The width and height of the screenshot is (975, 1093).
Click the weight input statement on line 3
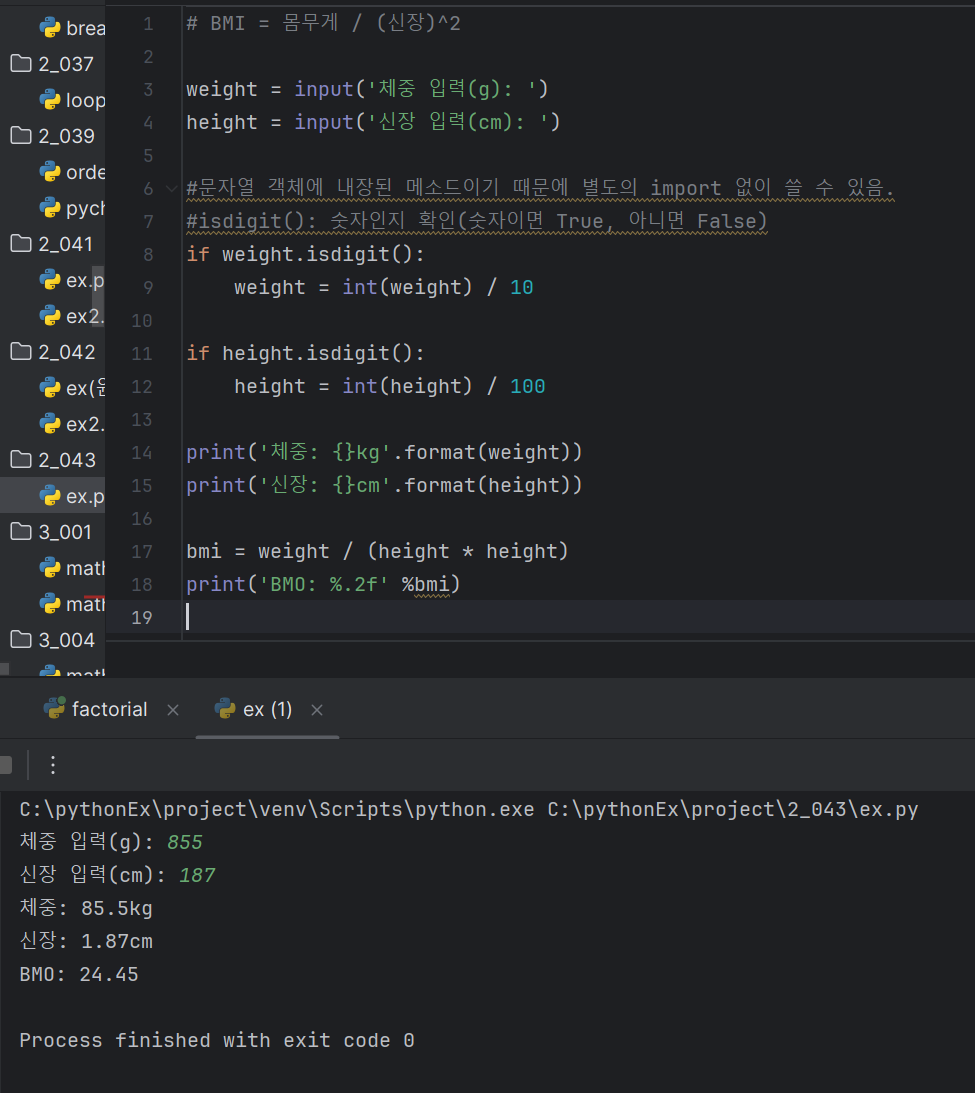click(367, 89)
